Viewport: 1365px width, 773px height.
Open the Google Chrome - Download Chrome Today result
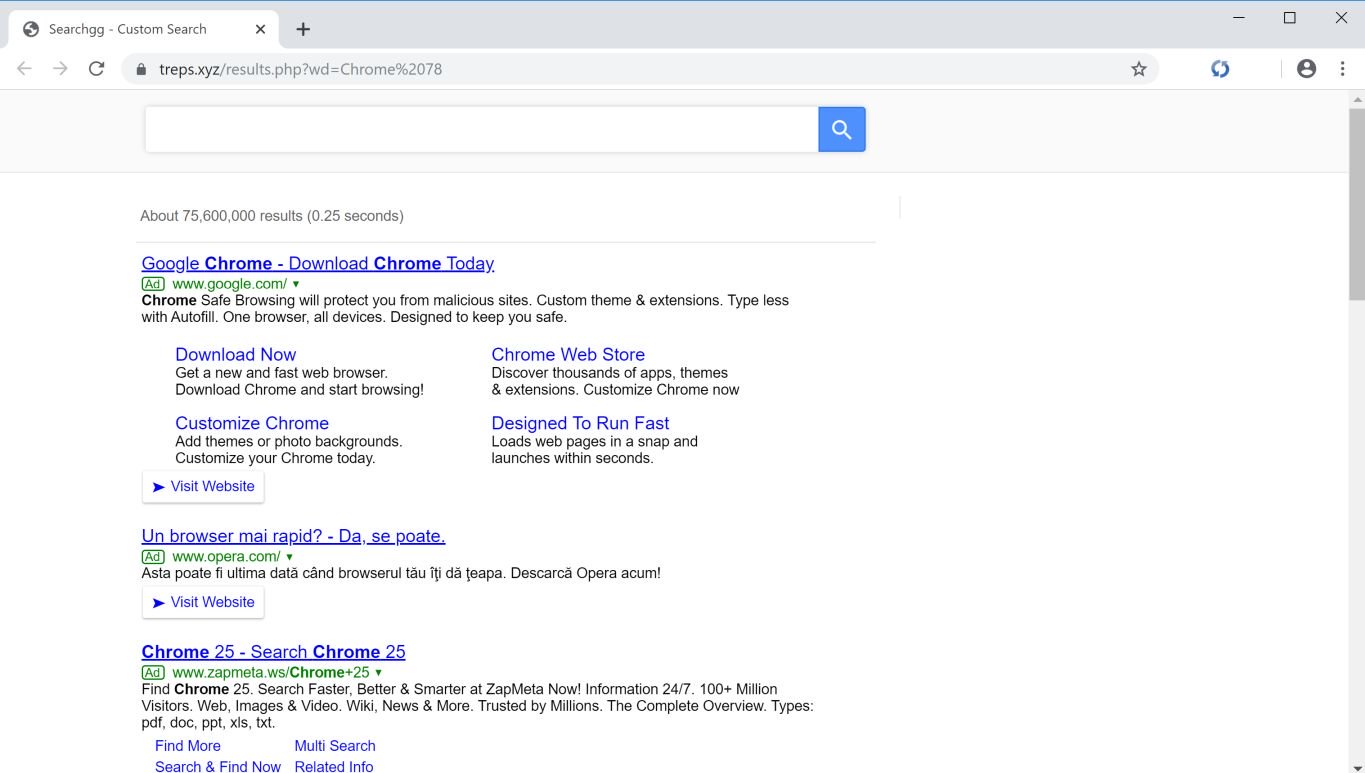(318, 264)
